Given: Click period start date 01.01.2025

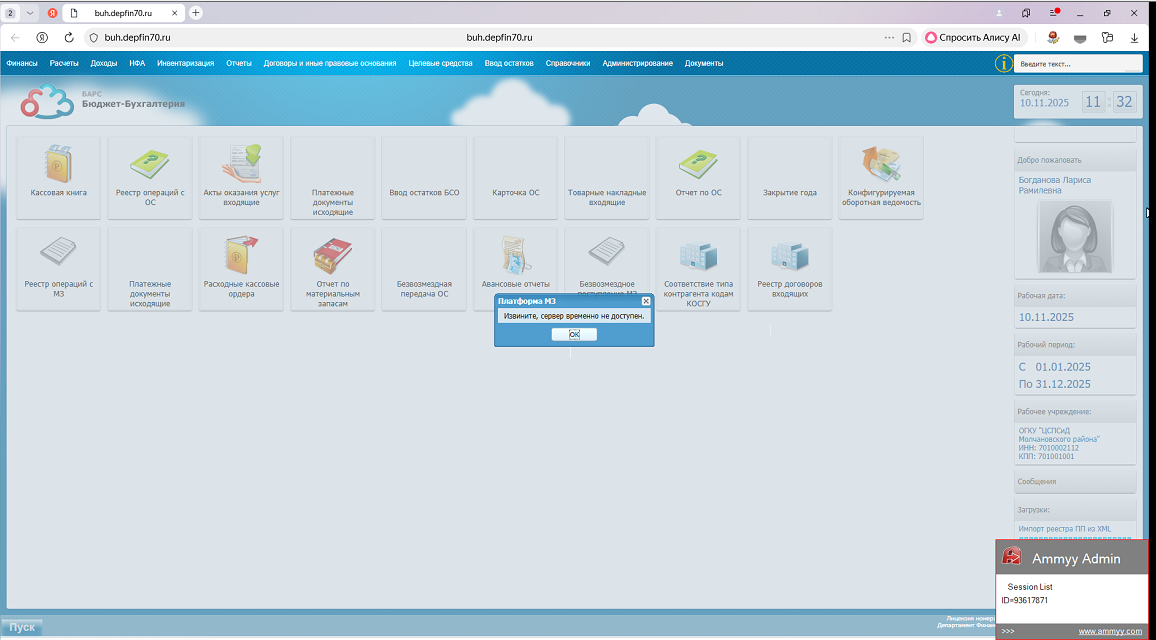Looking at the screenshot, I should (x=1062, y=366).
